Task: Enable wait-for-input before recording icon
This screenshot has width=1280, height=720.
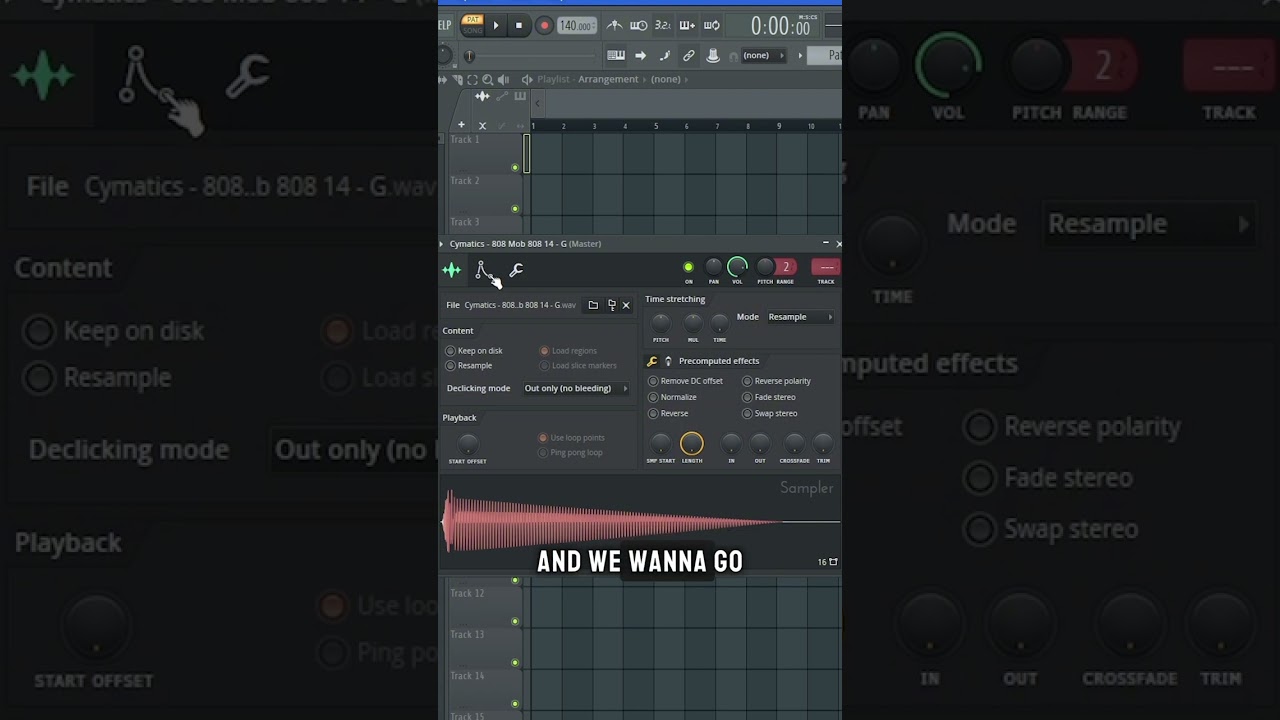Action: point(638,25)
